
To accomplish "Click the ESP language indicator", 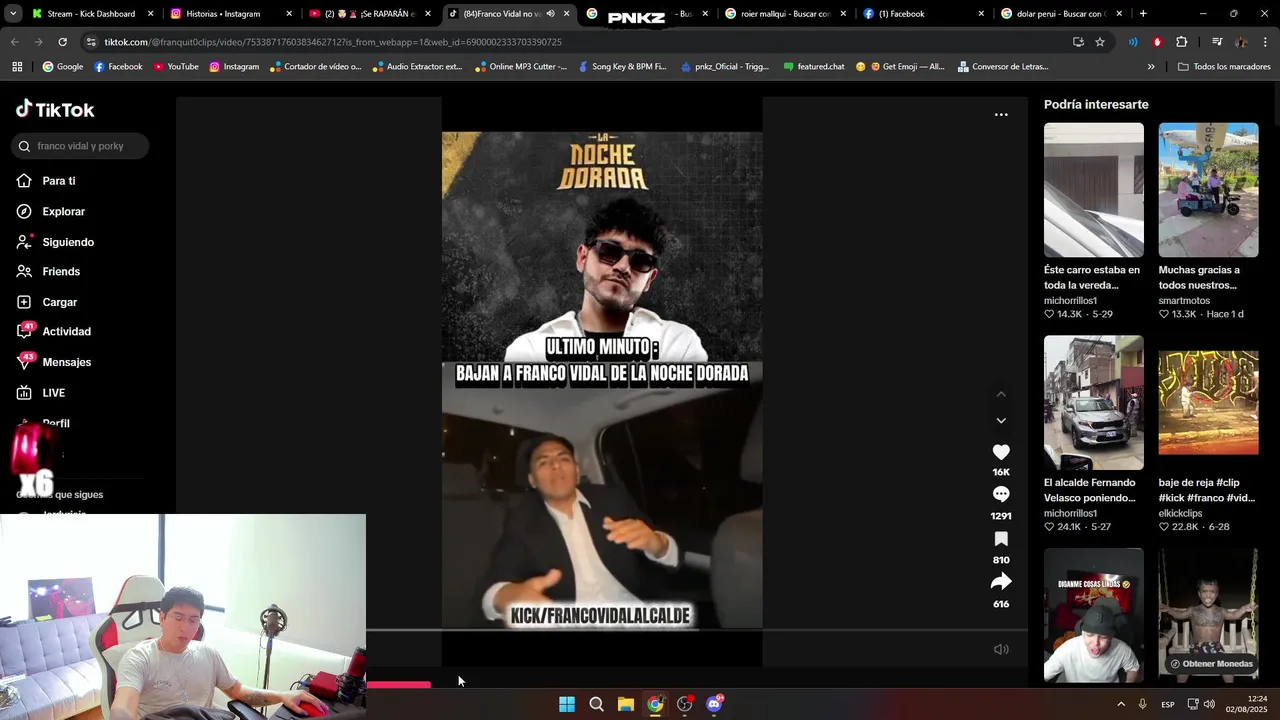I will pyautogui.click(x=1168, y=705).
